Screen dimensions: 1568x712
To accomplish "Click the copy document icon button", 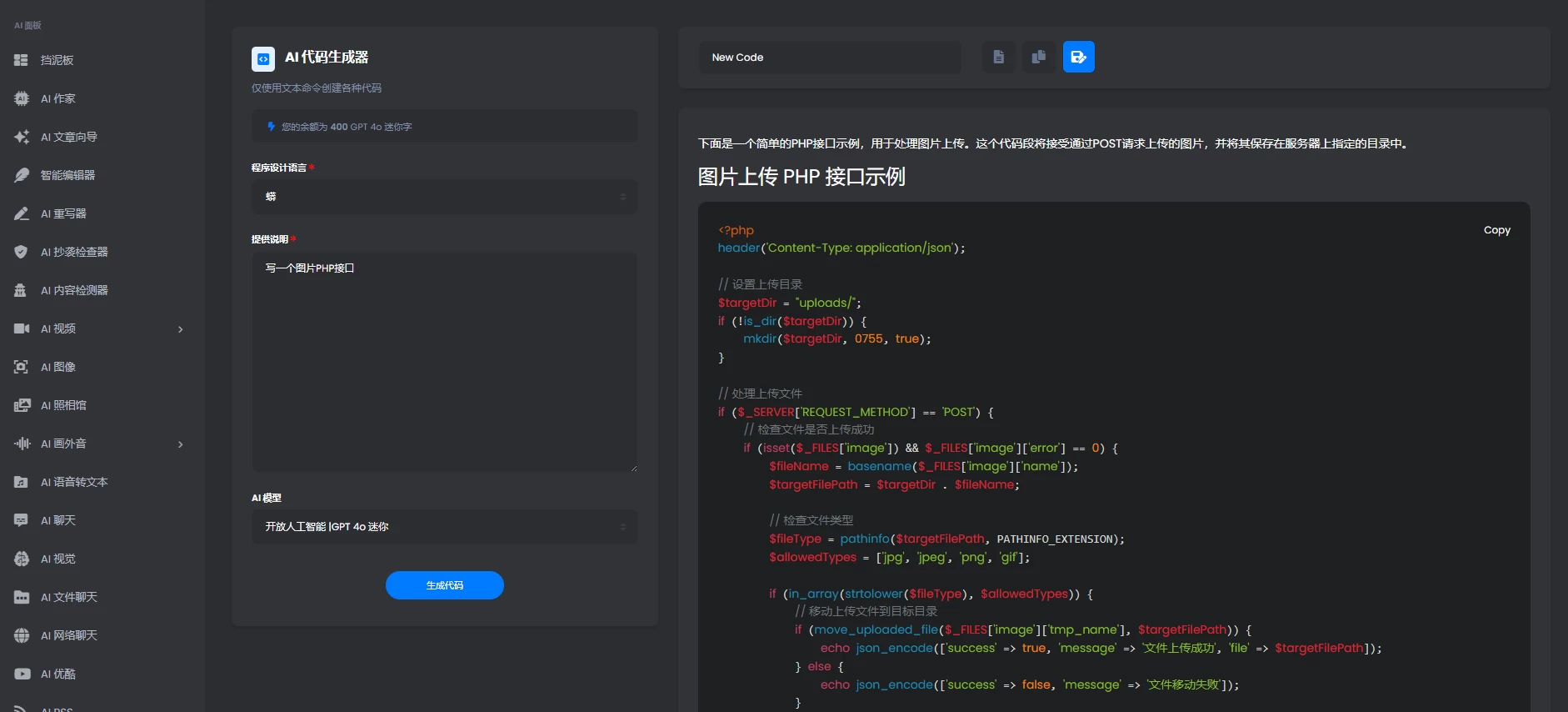I will click(1038, 57).
